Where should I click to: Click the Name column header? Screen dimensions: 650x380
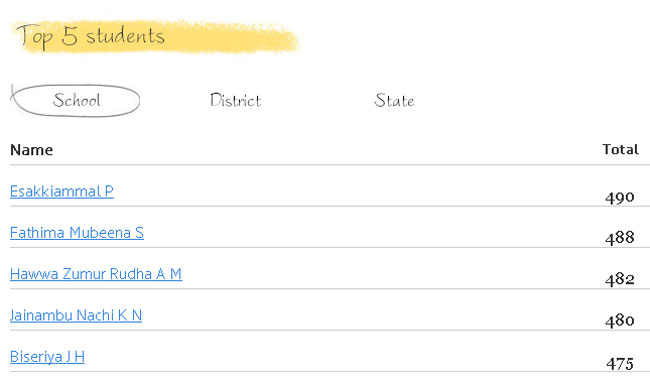click(32, 150)
